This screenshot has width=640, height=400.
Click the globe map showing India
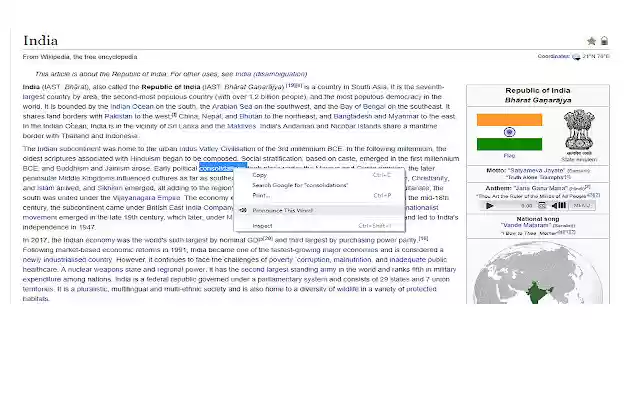(538, 273)
